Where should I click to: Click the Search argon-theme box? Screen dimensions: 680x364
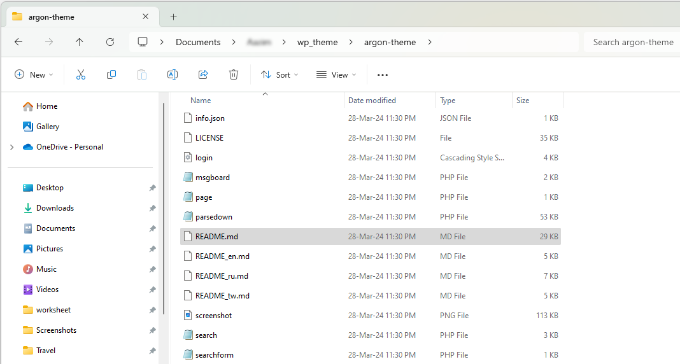point(633,42)
